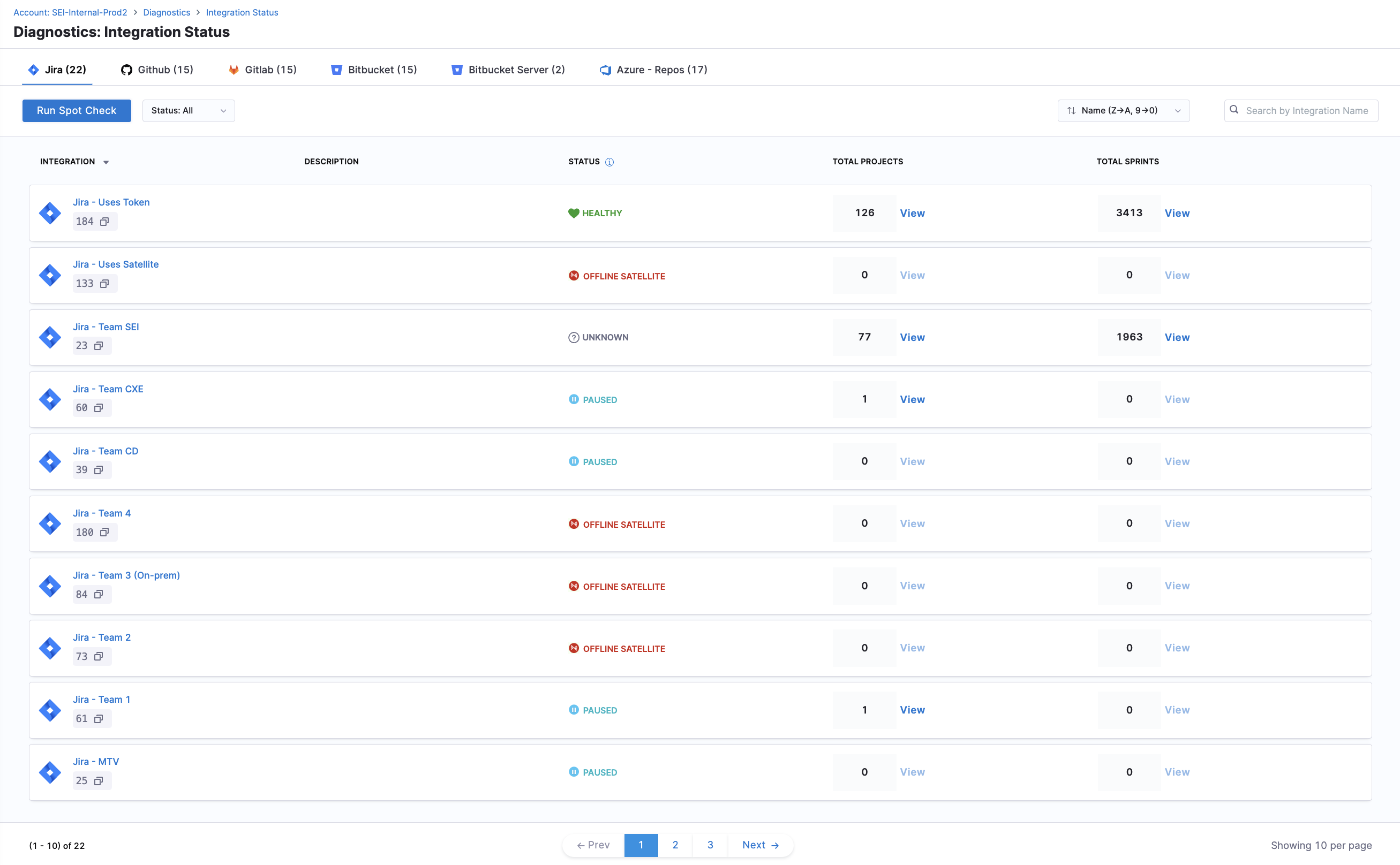View total sprints for Jira - Uses Token
Image resolution: width=1400 pixels, height=865 pixels.
point(1177,213)
